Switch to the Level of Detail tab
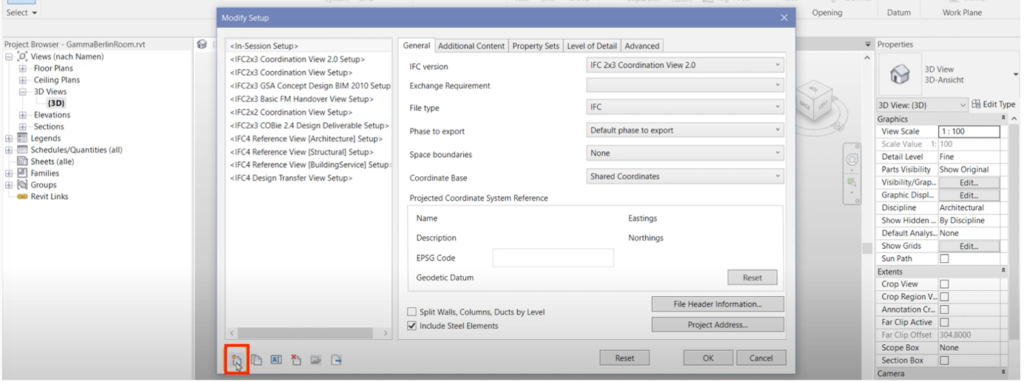 pyautogui.click(x=592, y=46)
